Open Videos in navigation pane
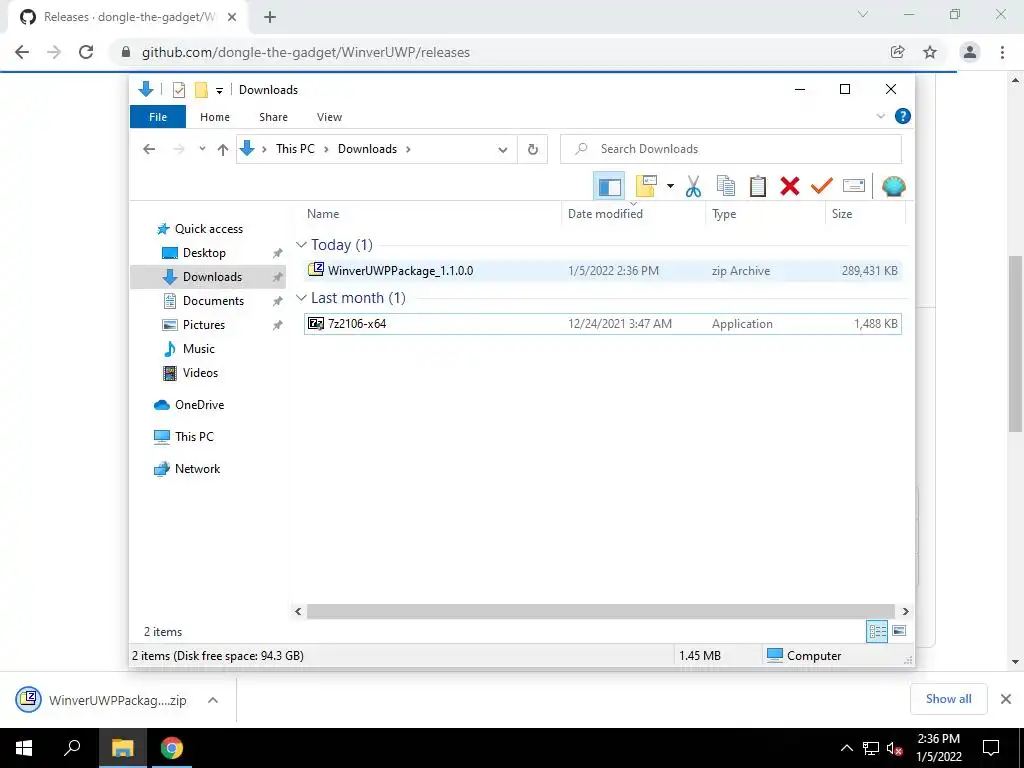 [200, 373]
